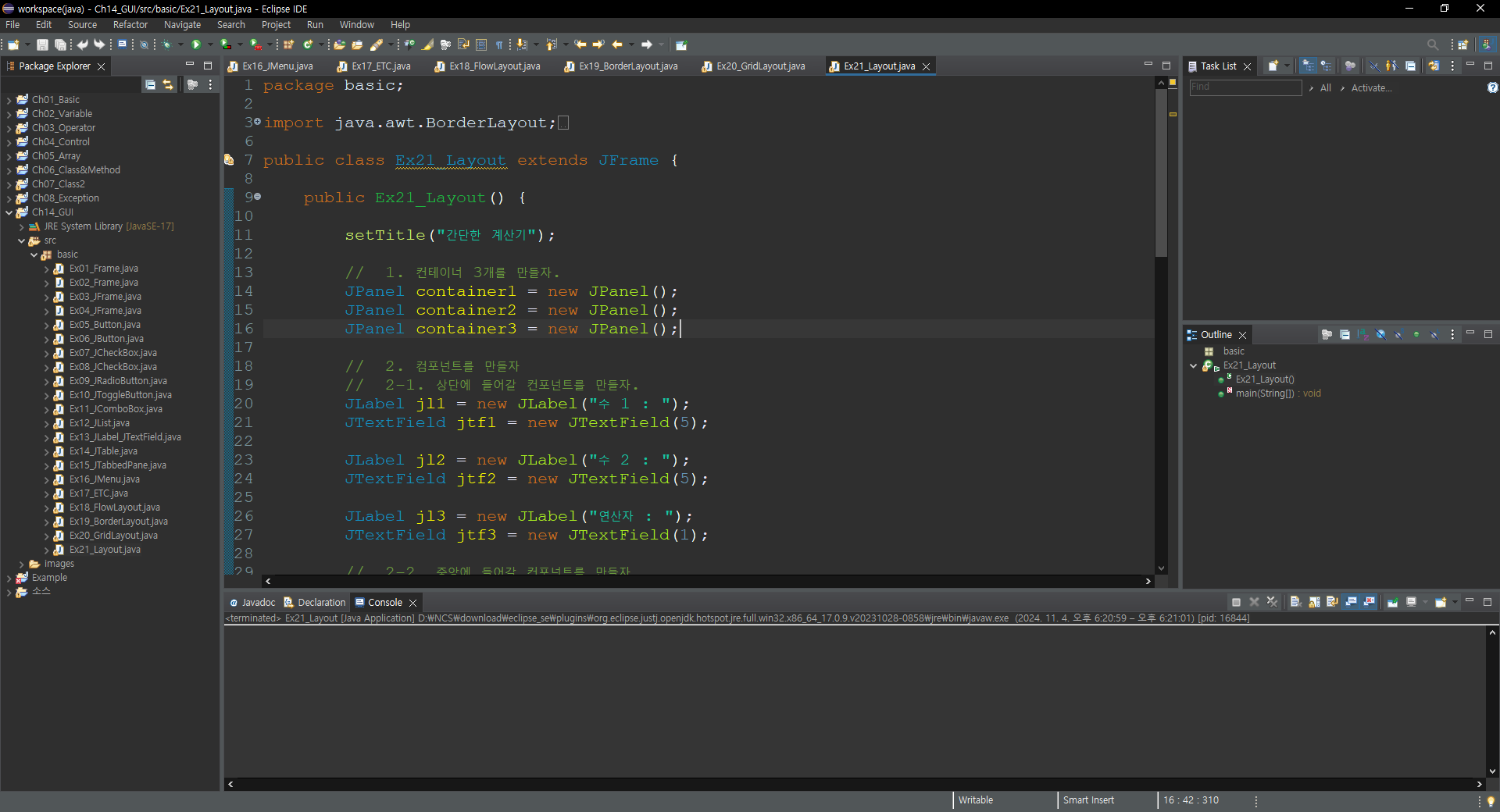Viewport: 1500px width, 812px height.
Task: Click the New Java Package toolbar icon
Action: 289,45
